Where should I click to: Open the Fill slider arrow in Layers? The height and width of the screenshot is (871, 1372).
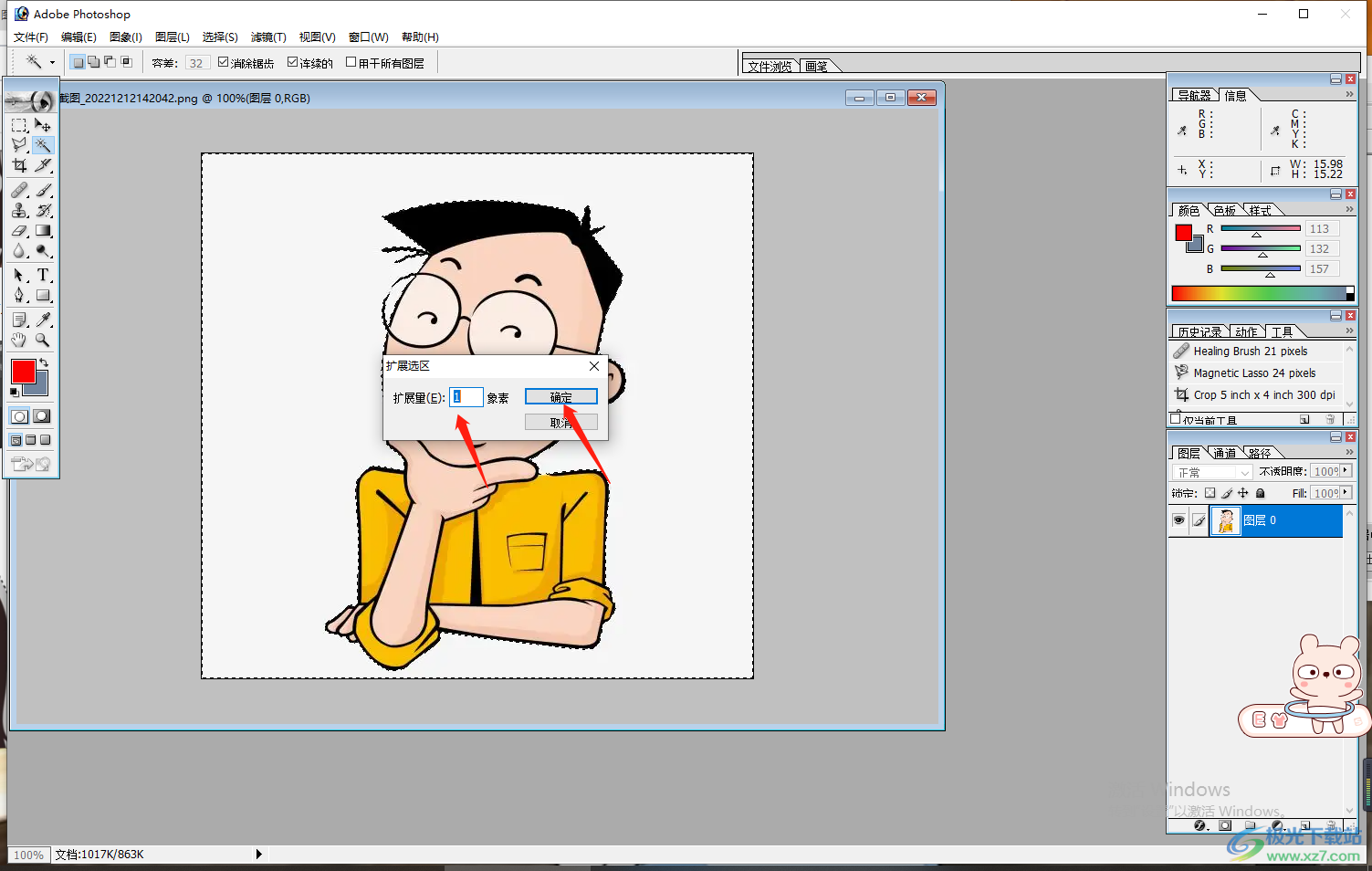coord(1346,493)
